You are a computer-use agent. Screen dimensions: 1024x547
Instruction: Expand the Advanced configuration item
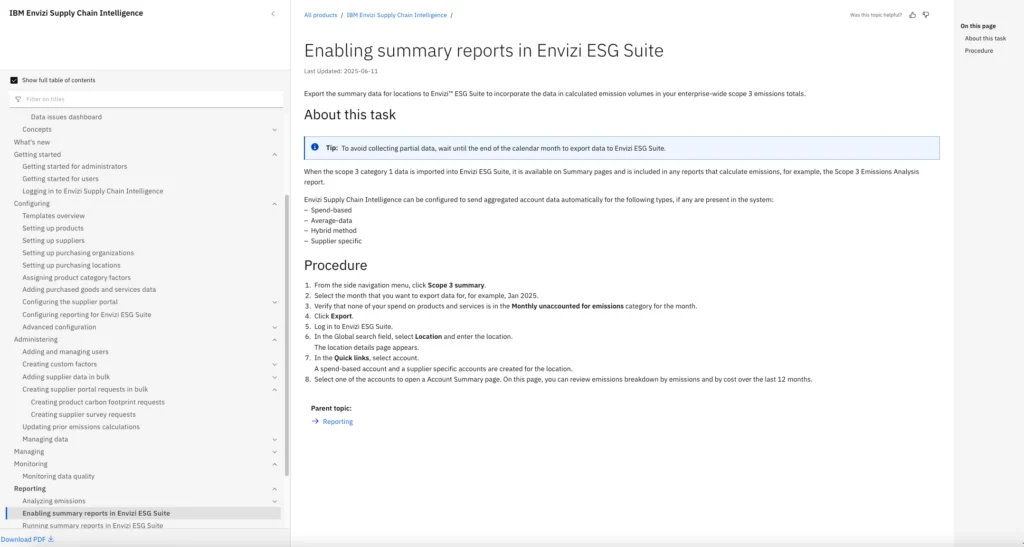tap(275, 327)
